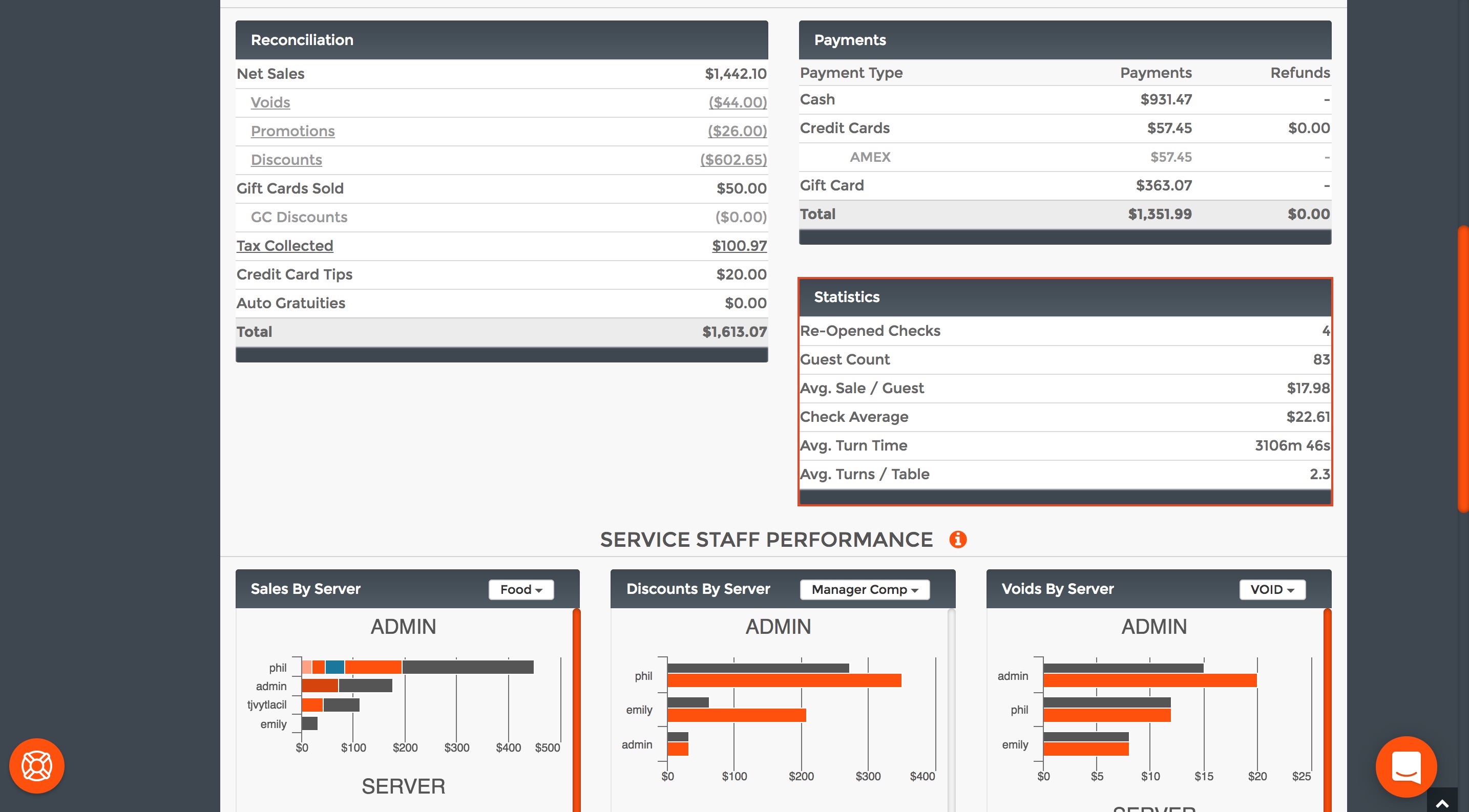This screenshot has height=812, width=1469.
Task: Click the ($602.65) discounts amount
Action: click(x=733, y=160)
